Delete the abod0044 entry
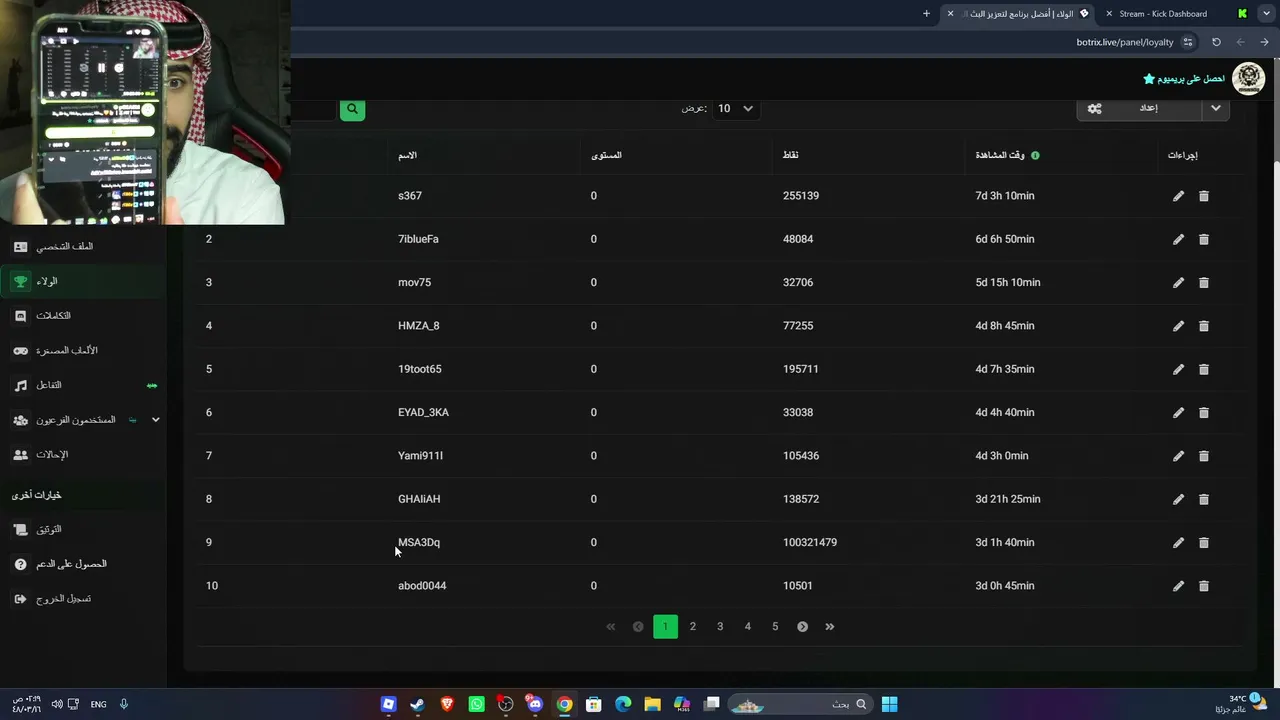Screen dimensions: 1280x720 coord(1204,586)
